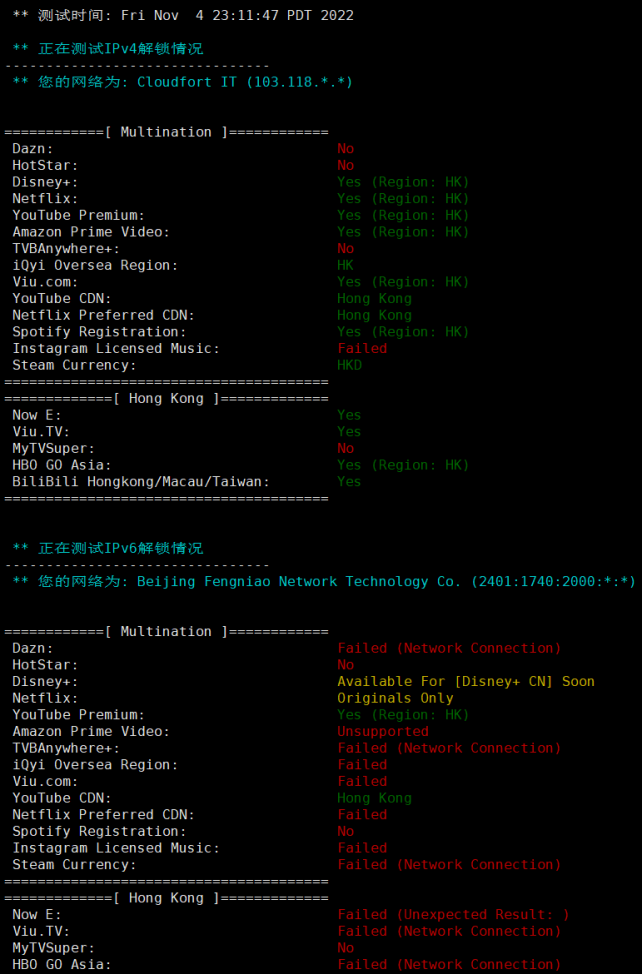The width and height of the screenshot is (642, 974).
Task: Select the test time line 'Fri Nov 4 23:11:47 PDT 2022'
Action: 237,15
